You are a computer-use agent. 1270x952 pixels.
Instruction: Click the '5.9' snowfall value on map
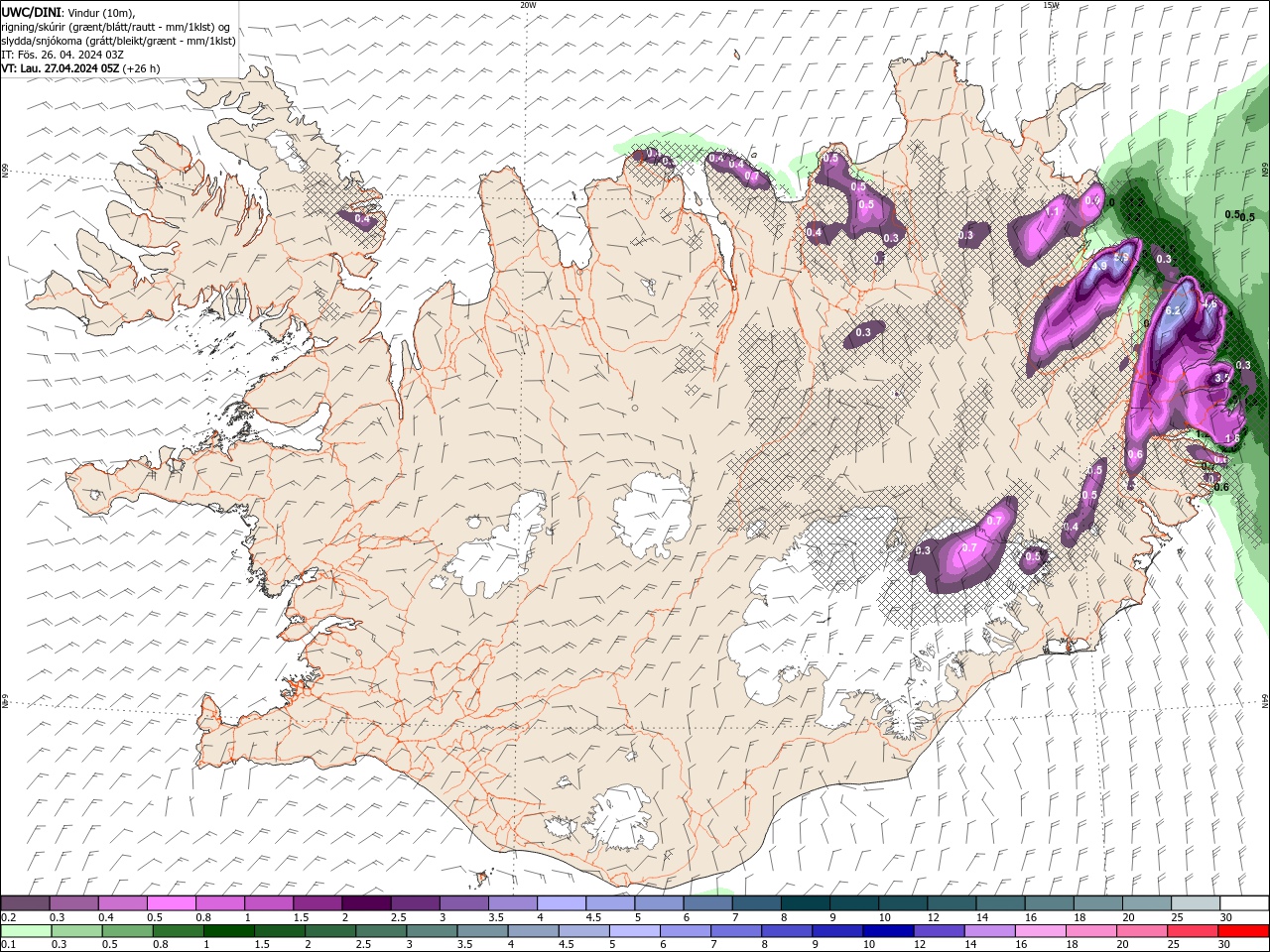tap(1121, 257)
